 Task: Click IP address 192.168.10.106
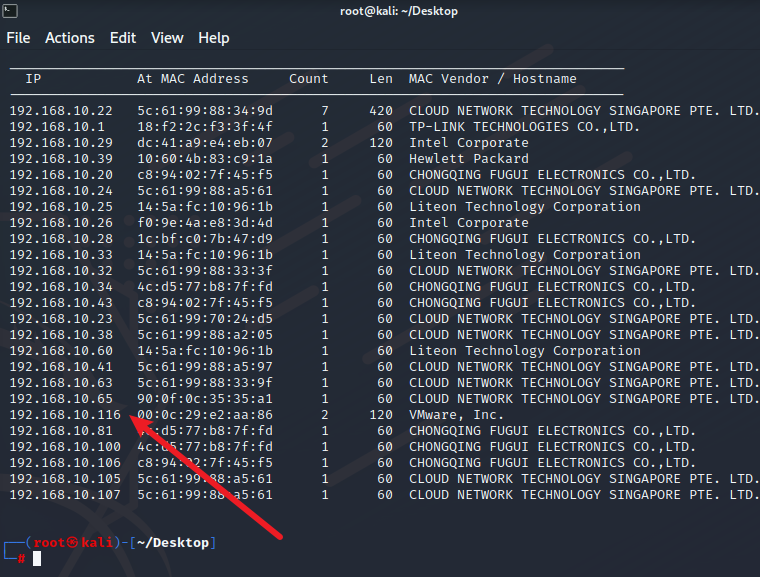pyautogui.click(x=65, y=463)
